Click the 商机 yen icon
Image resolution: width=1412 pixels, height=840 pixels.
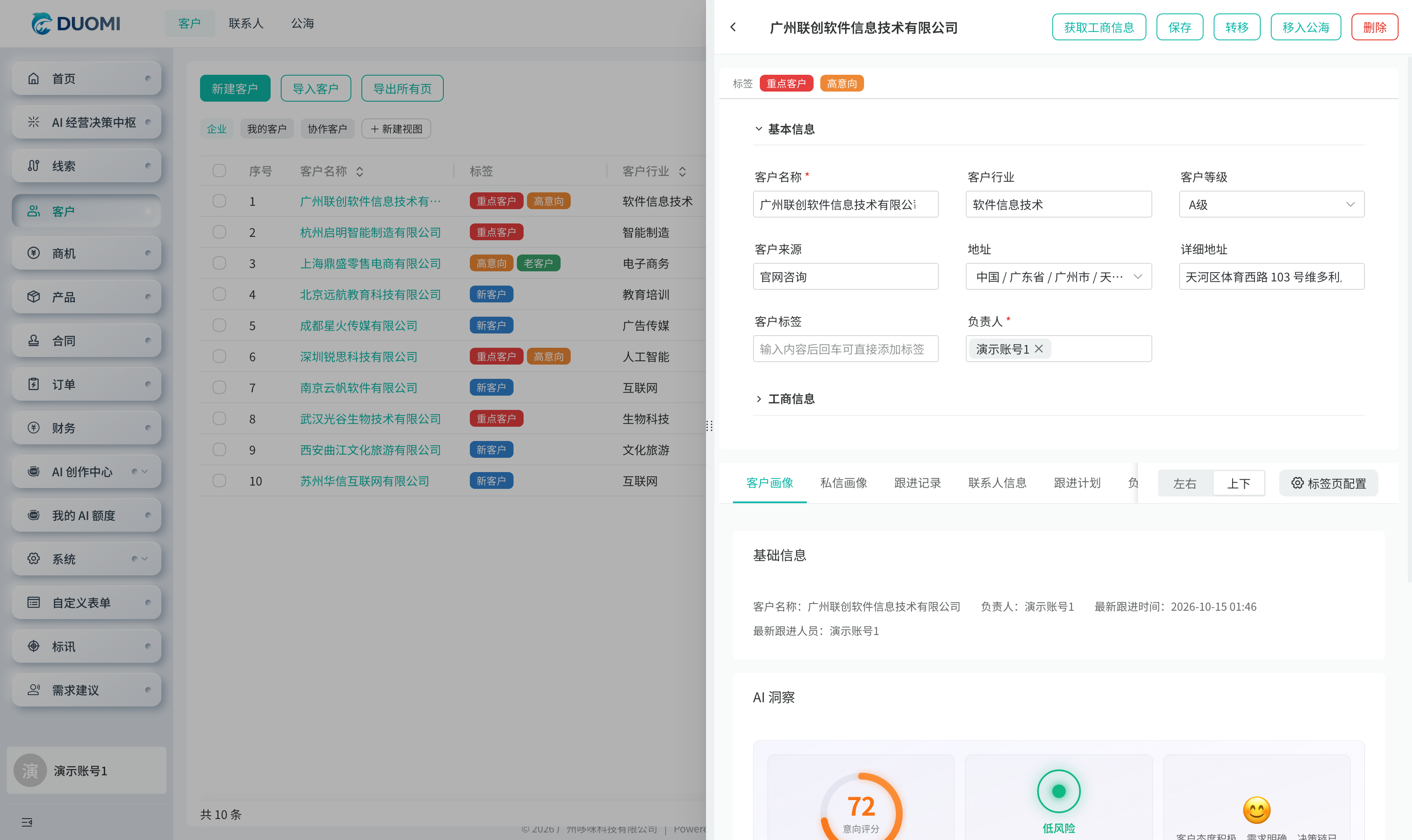pos(34,252)
